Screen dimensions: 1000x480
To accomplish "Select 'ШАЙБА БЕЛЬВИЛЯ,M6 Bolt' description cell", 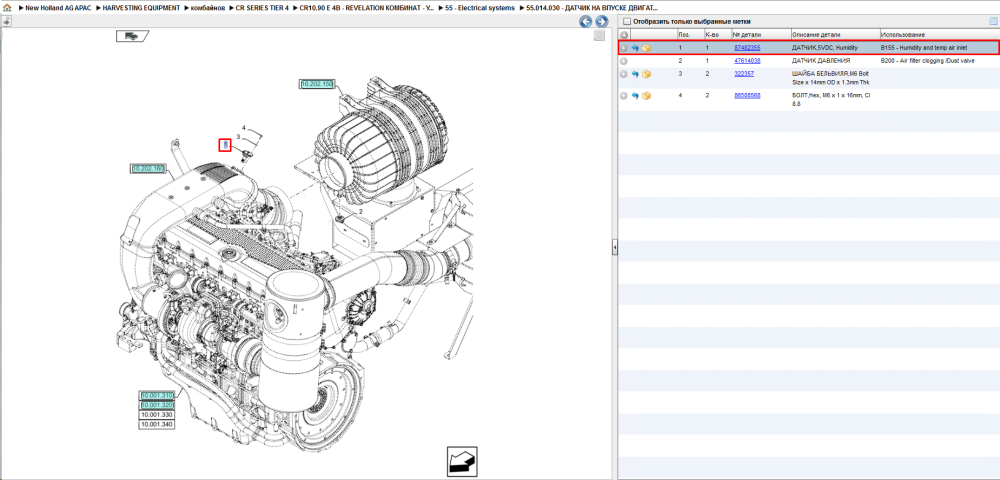I will [x=830, y=74].
